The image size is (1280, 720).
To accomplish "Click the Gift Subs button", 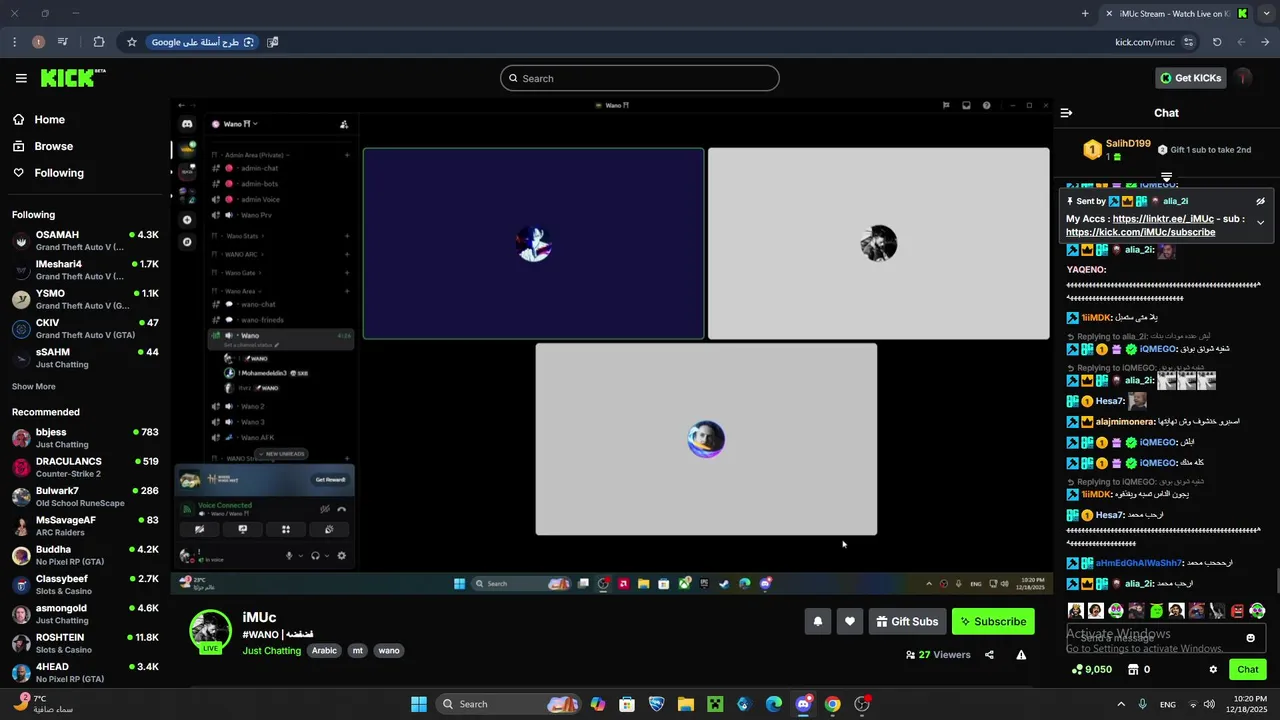I will click(x=907, y=621).
